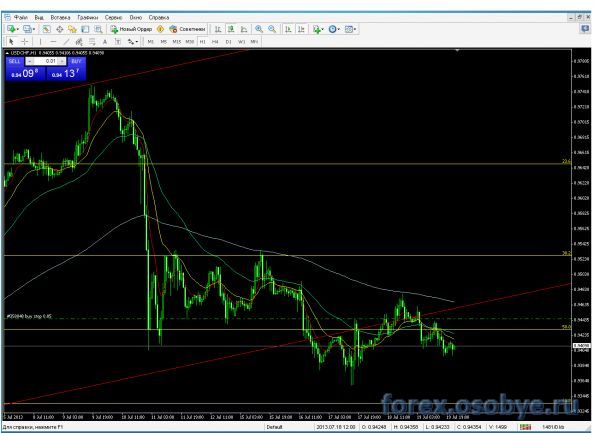This screenshot has width=594, height=433.
Task: Open the Сервис menu
Action: 113,17
